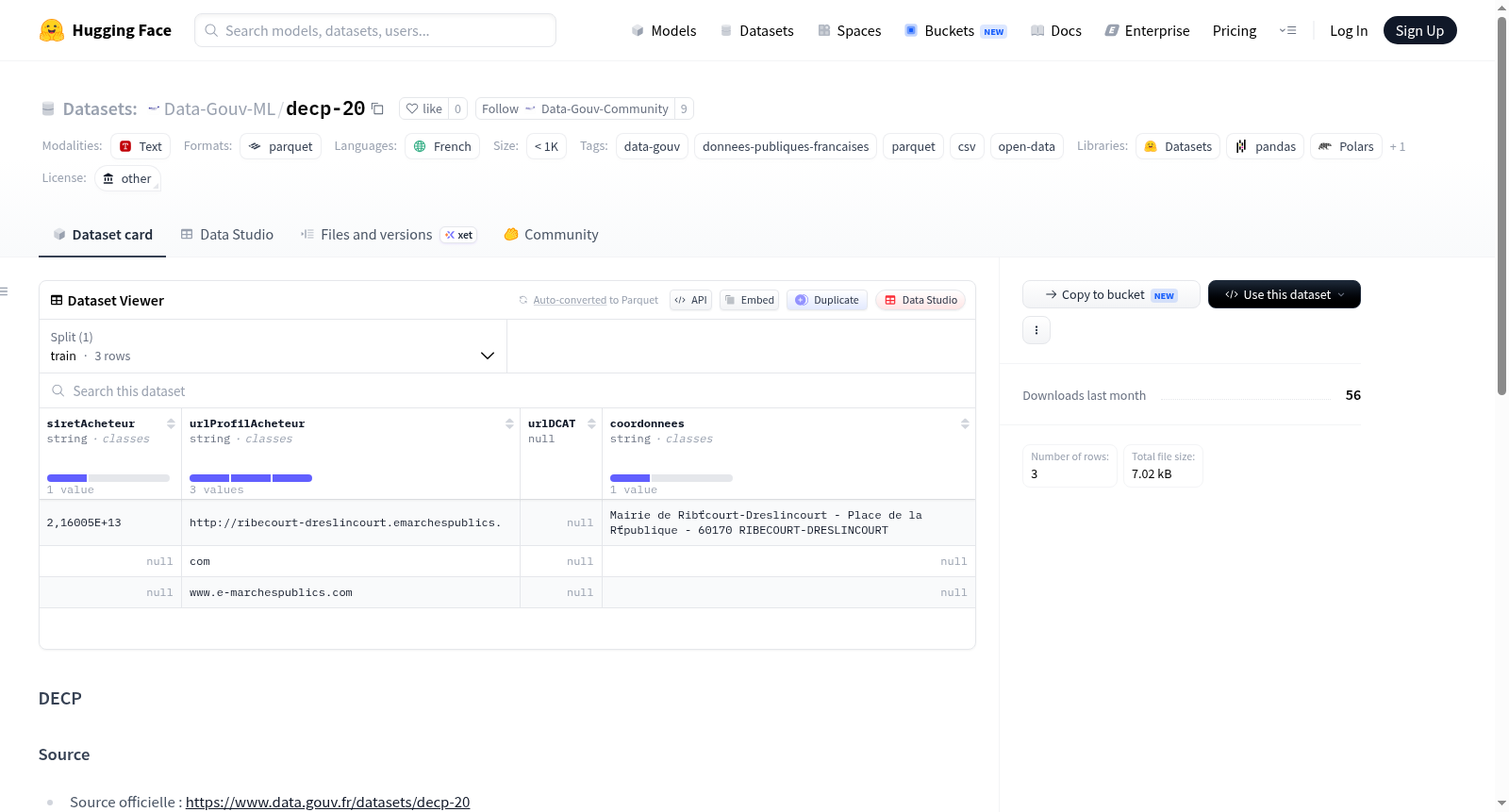Click the search magnifier in dataset search
1509x812 pixels.
pos(58,390)
